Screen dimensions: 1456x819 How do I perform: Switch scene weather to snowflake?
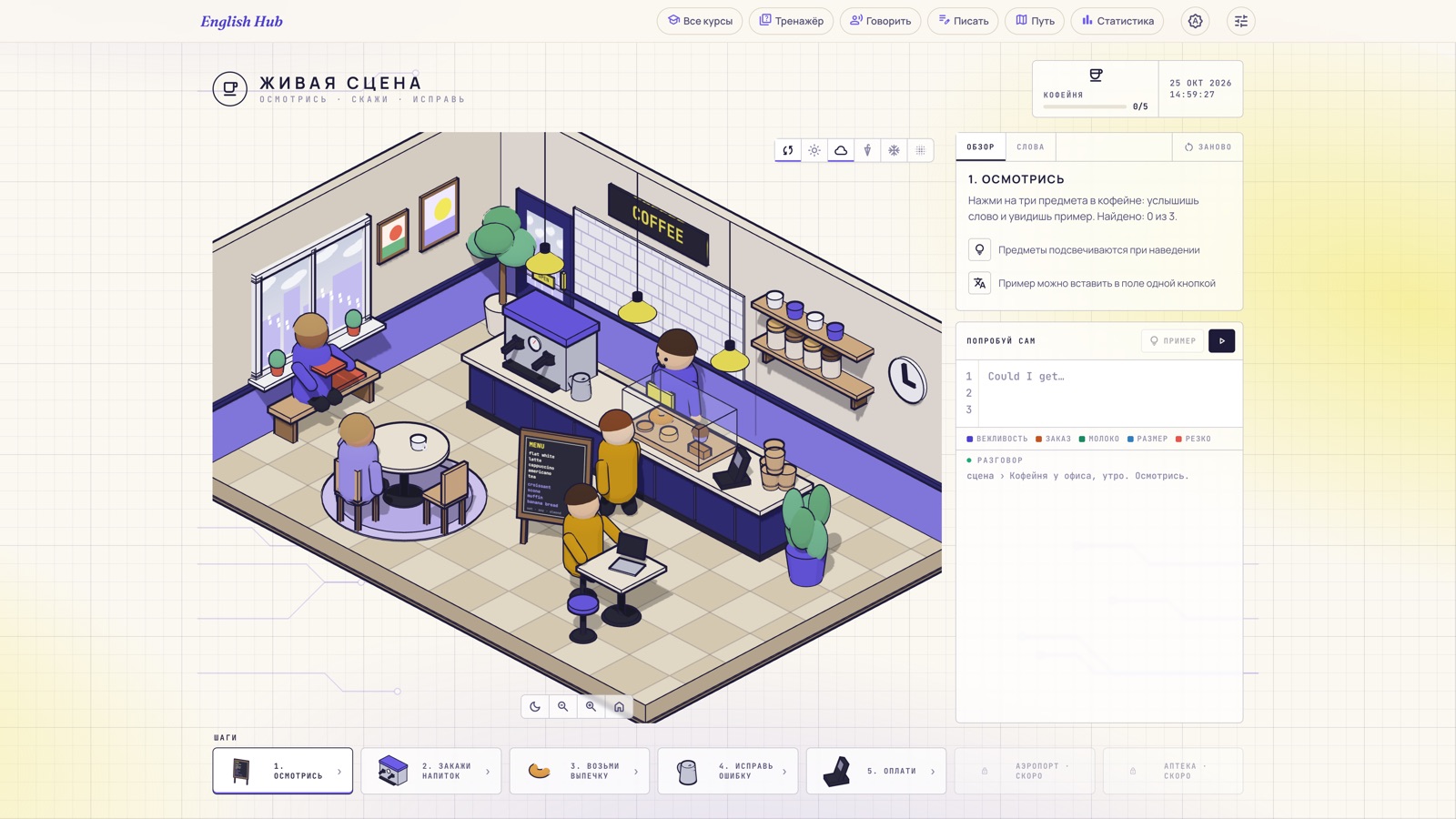click(x=894, y=150)
